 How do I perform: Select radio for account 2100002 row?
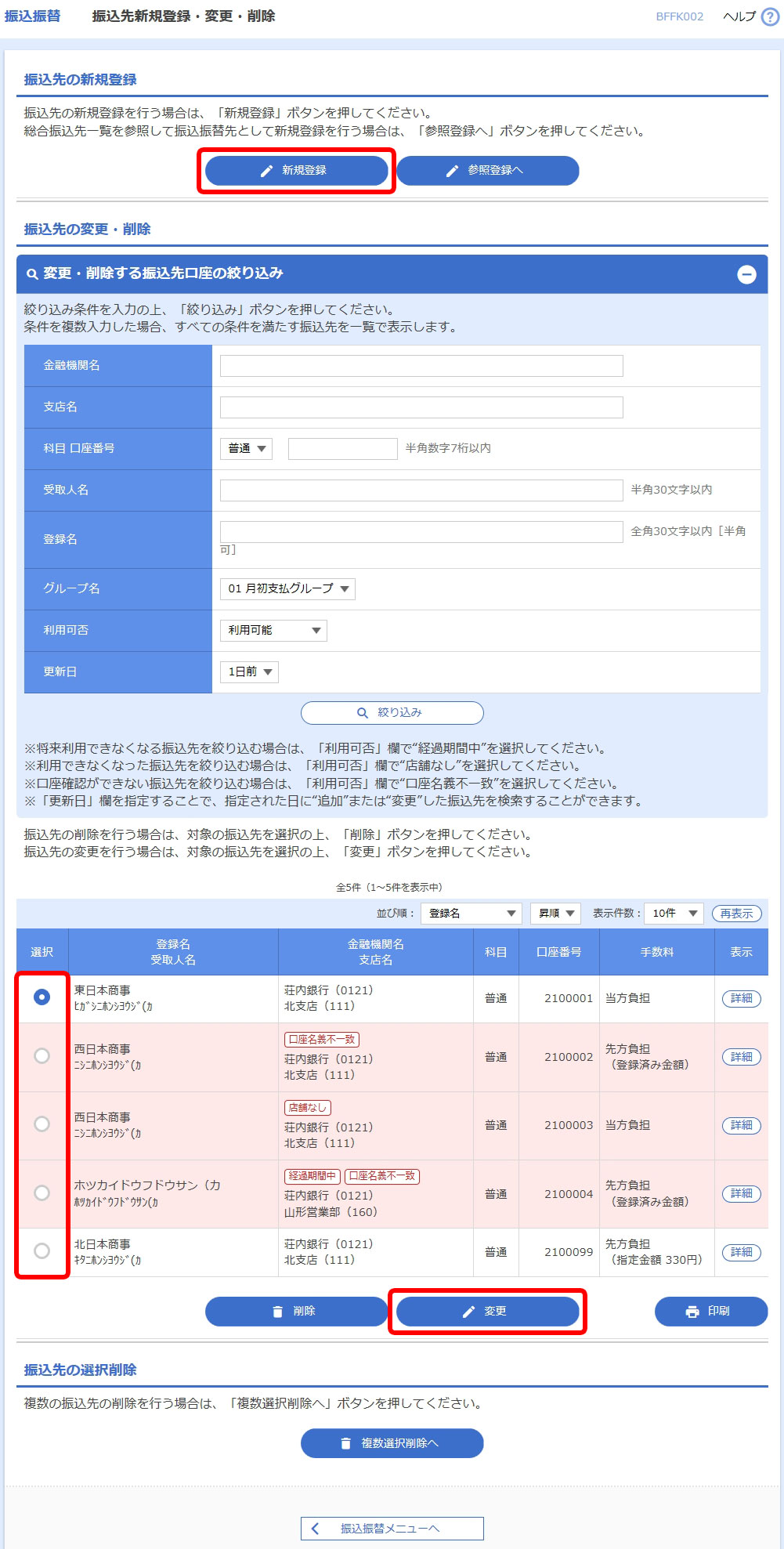(42, 1056)
